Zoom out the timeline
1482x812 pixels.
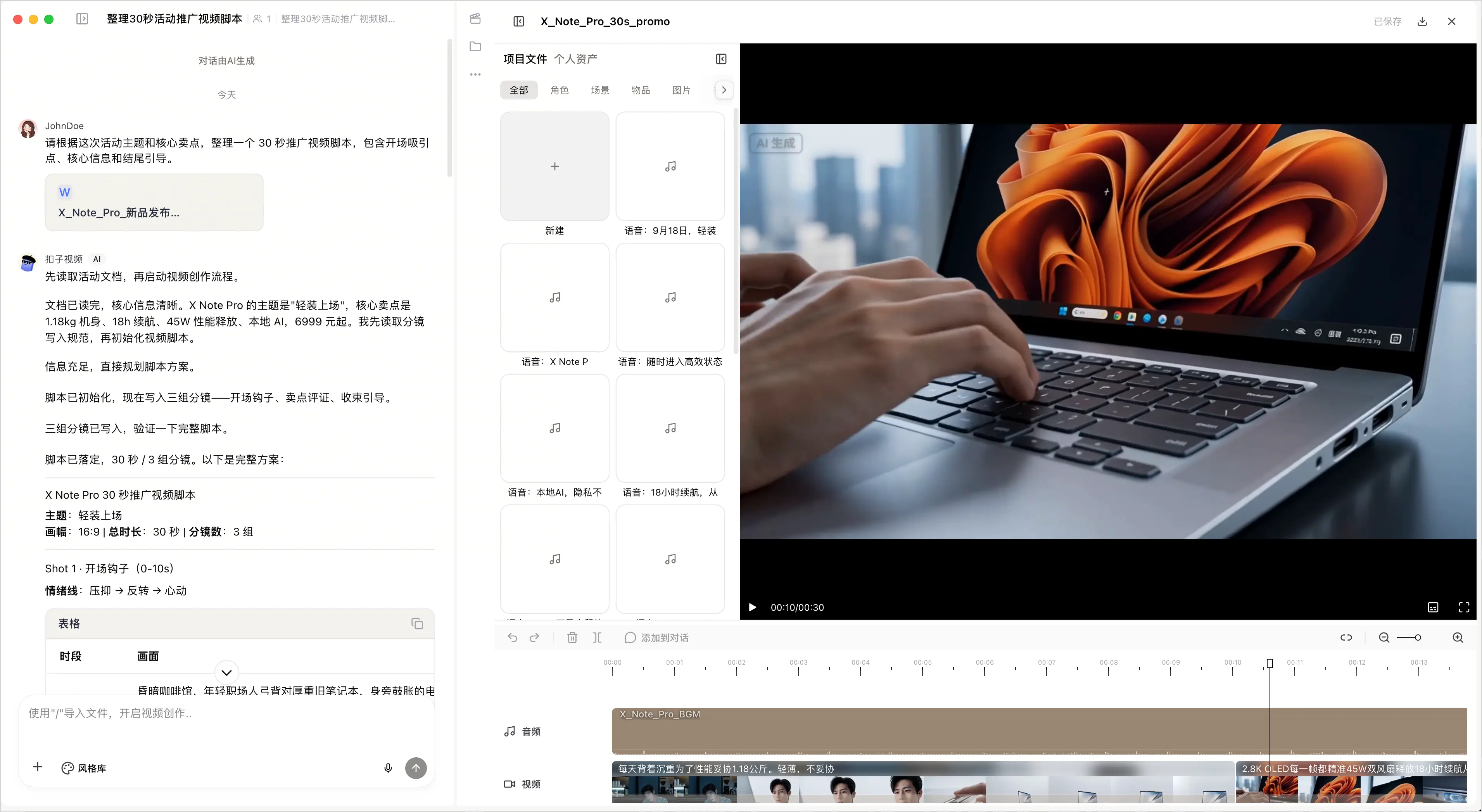coord(1384,638)
